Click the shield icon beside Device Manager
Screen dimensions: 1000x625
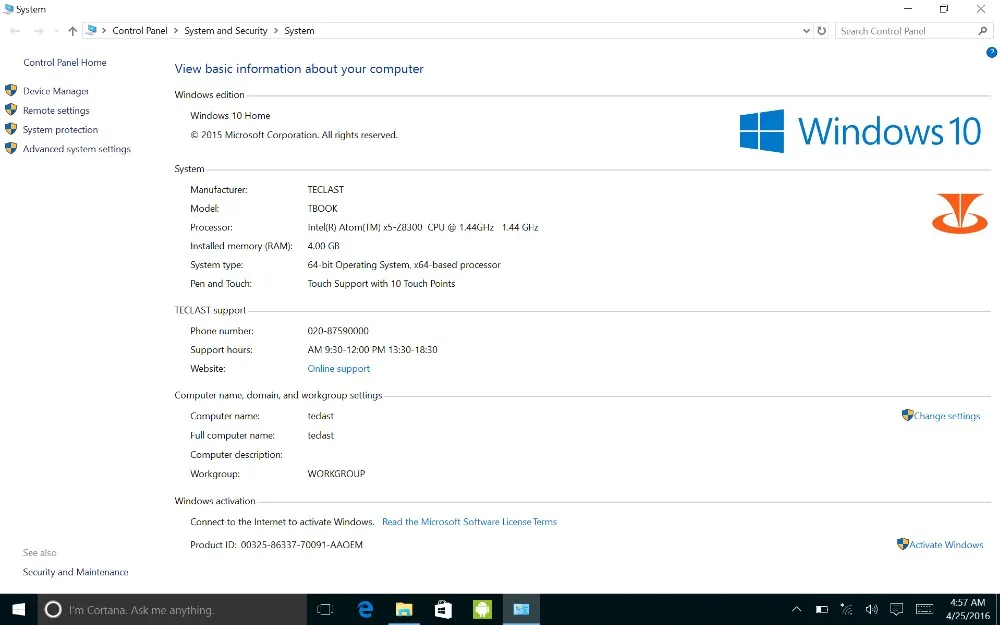11,91
